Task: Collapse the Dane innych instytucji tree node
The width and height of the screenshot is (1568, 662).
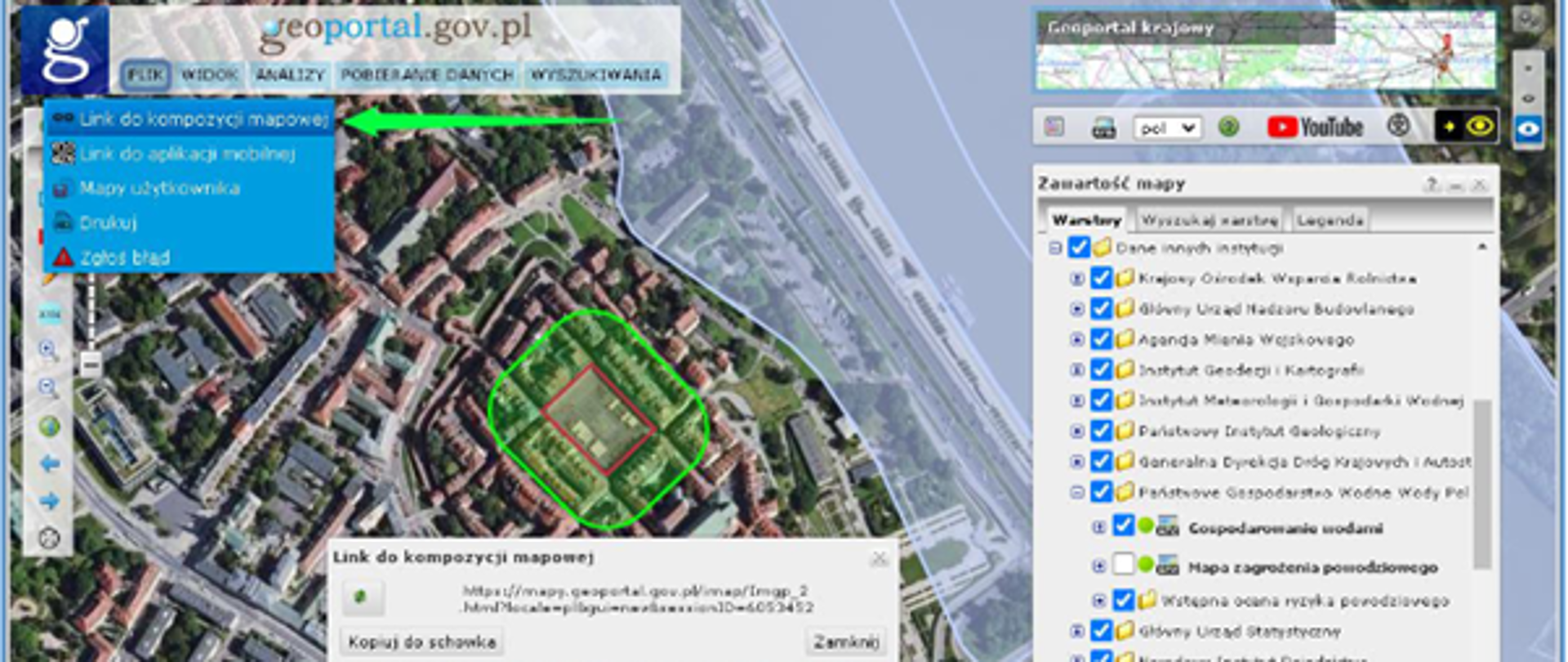Action: pyautogui.click(x=1055, y=248)
